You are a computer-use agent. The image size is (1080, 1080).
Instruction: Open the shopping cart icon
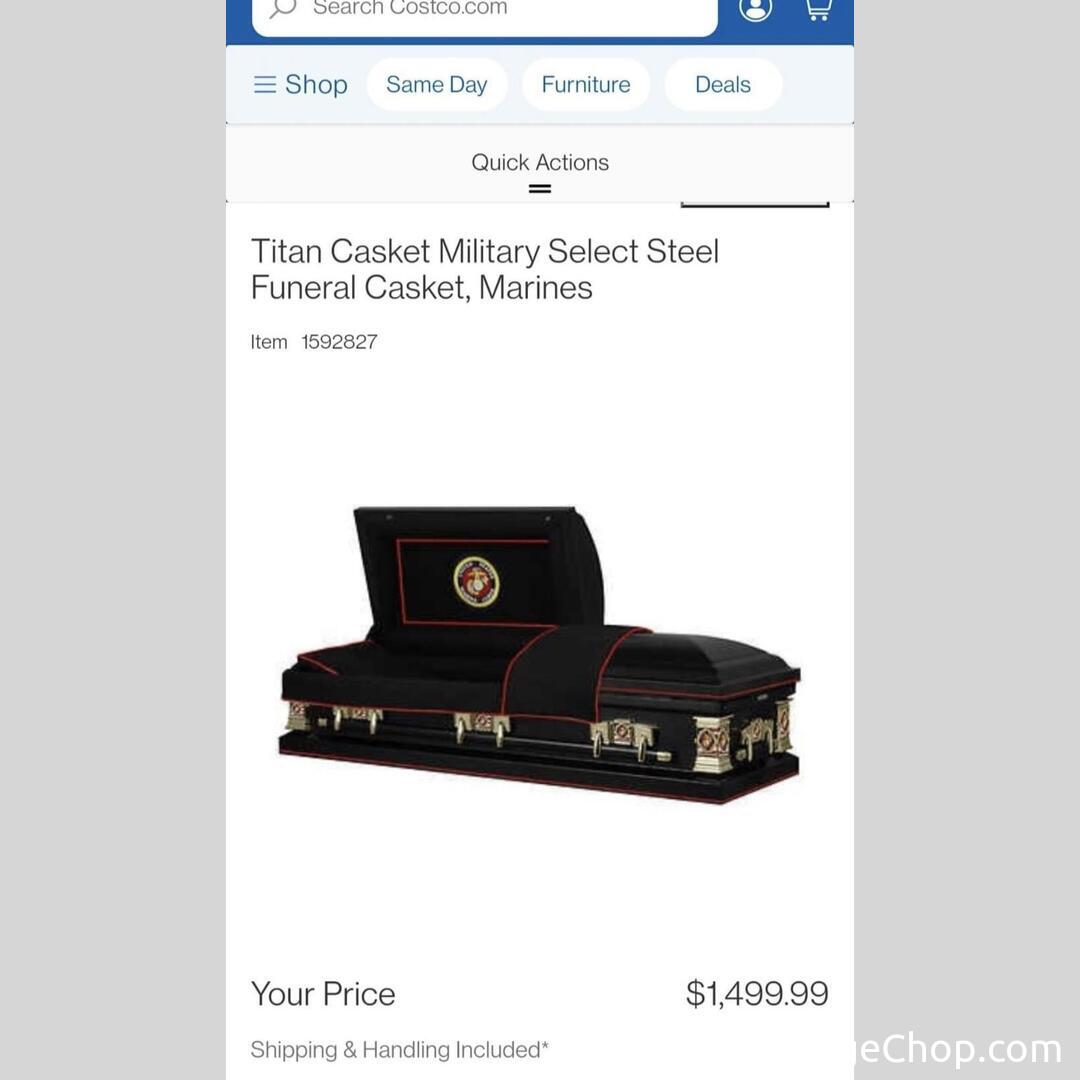click(818, 8)
